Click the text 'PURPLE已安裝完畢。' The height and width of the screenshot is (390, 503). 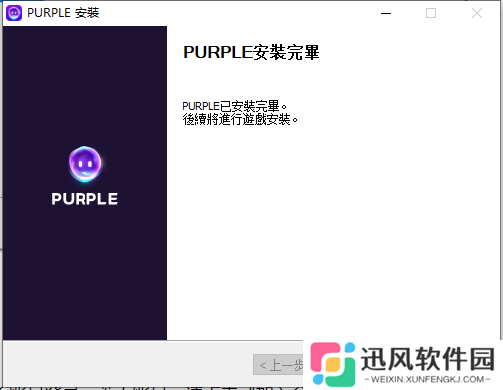coord(234,106)
